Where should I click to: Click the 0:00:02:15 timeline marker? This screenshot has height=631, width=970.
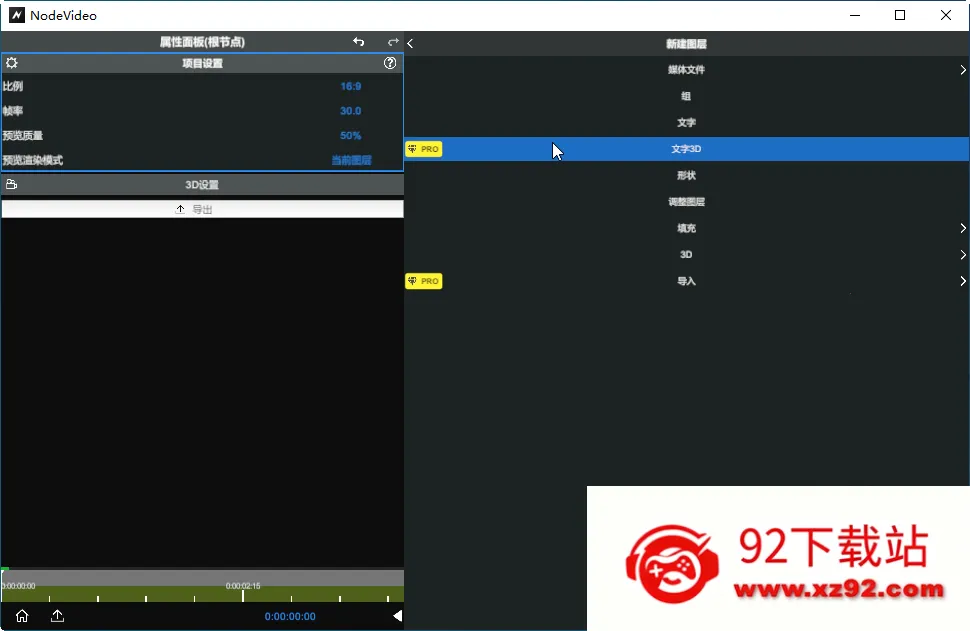244,585
